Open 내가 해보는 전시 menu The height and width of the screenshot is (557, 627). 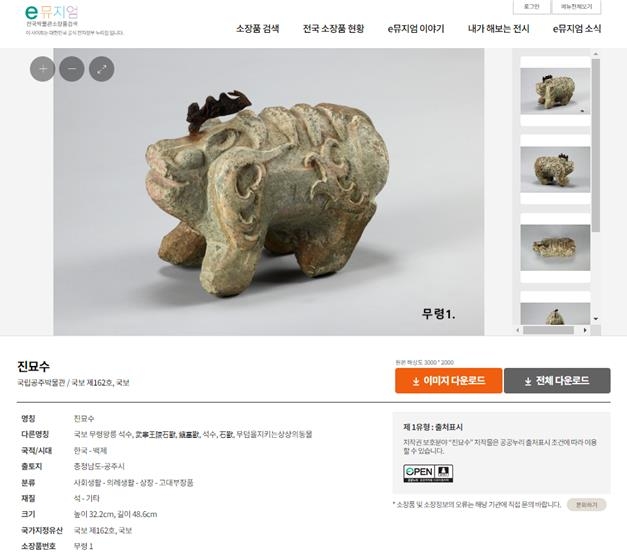[x=499, y=29]
